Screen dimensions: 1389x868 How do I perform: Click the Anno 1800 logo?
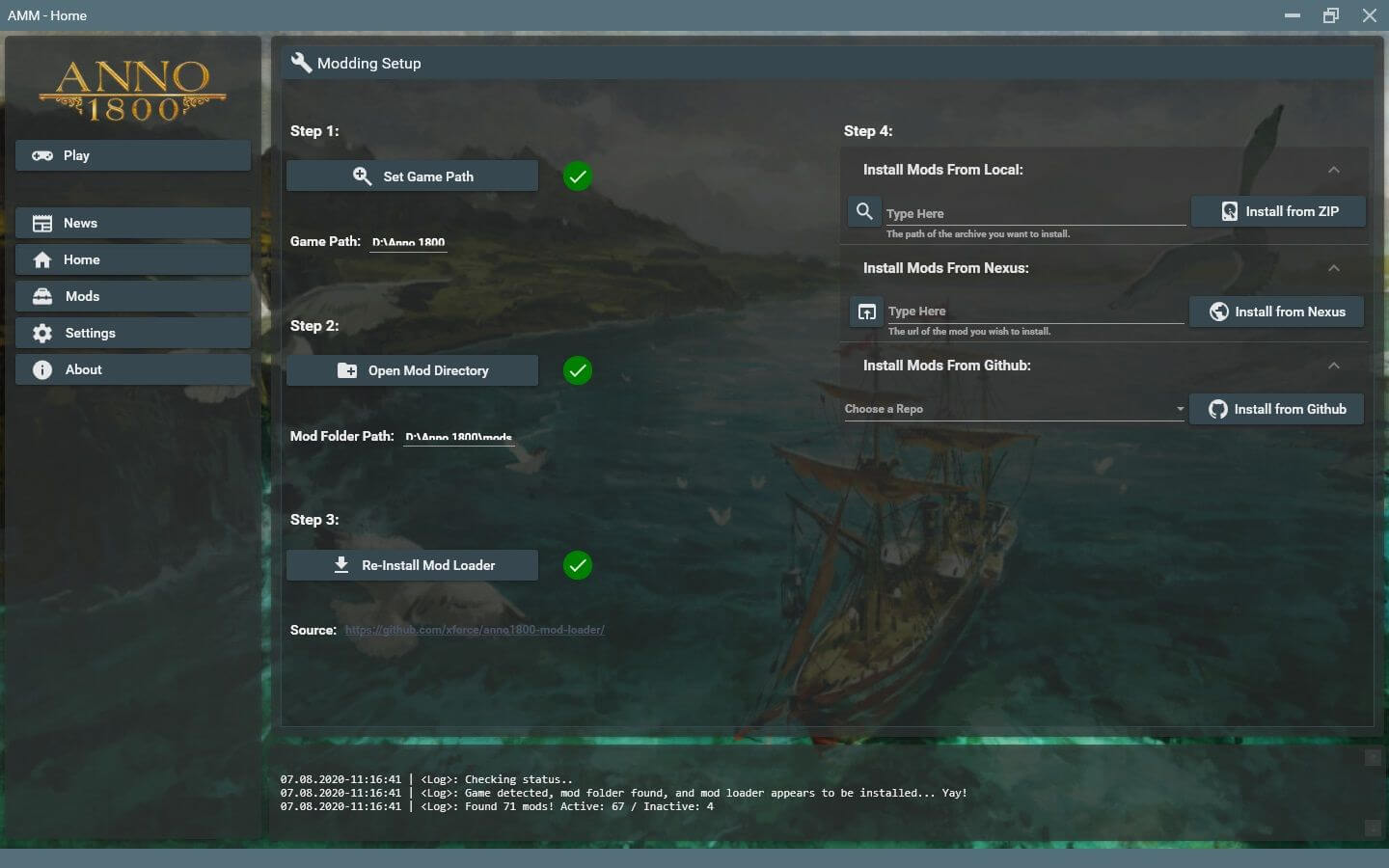point(133,91)
